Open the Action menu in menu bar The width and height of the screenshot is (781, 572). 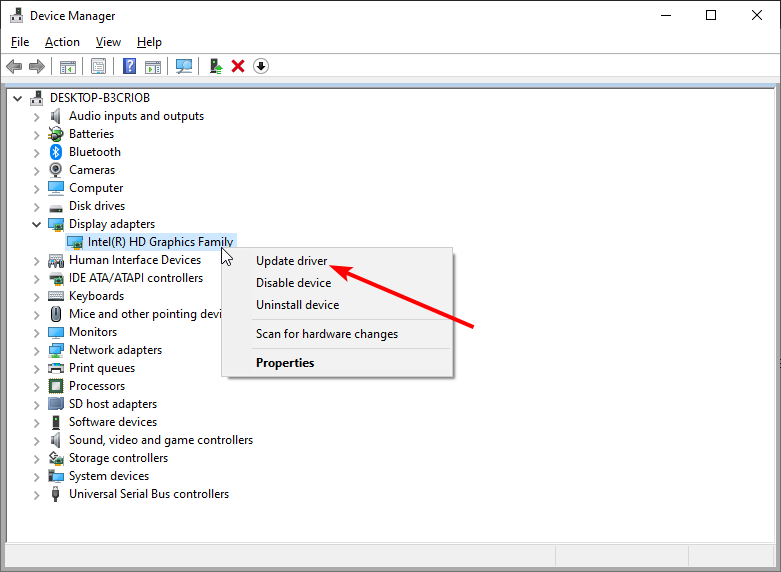[62, 42]
